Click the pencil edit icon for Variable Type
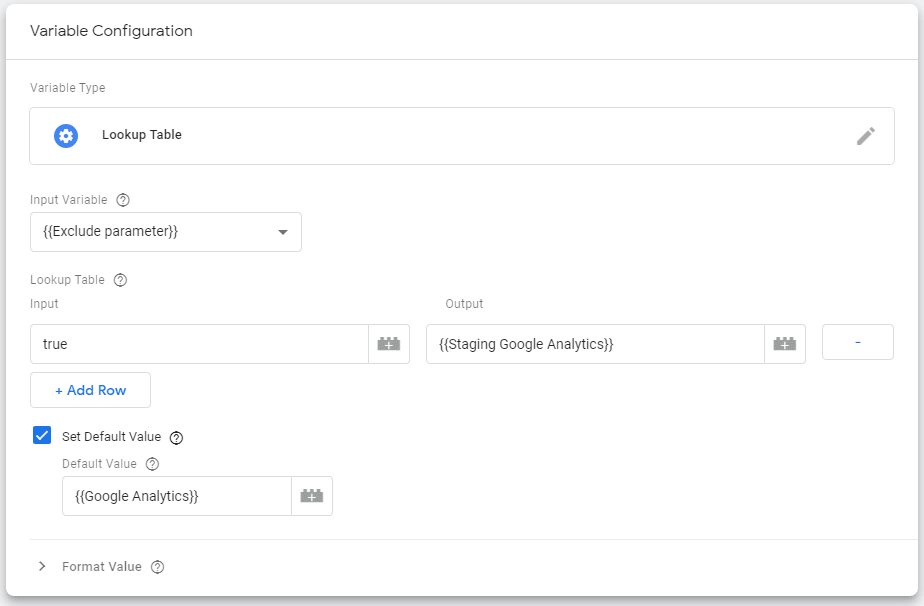Viewport: 924px width, 606px height. (x=866, y=136)
